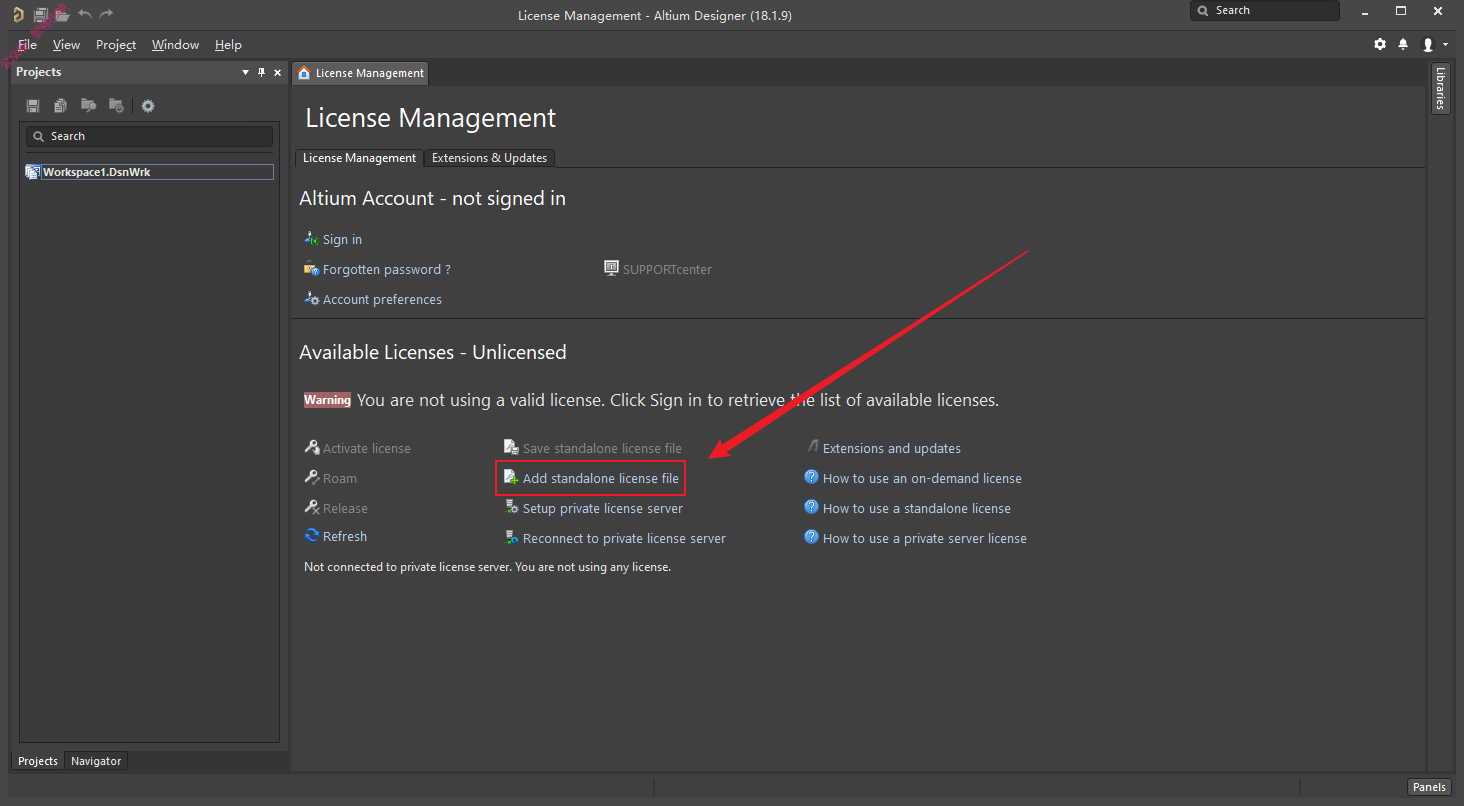Image resolution: width=1464 pixels, height=806 pixels.
Task: Focus the title bar Search field
Action: pyautogui.click(x=1265, y=10)
